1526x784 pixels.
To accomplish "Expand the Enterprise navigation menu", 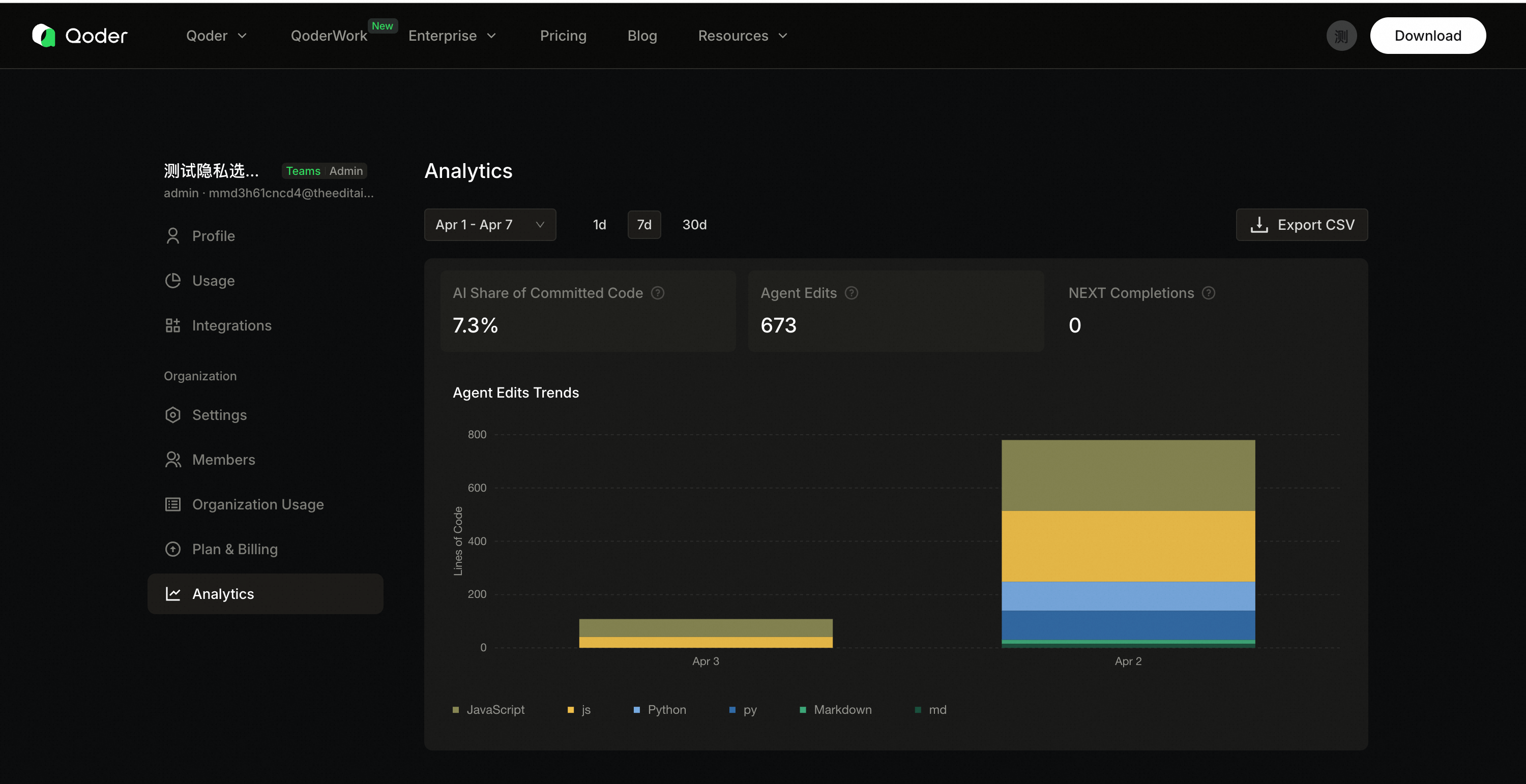I will click(x=452, y=36).
